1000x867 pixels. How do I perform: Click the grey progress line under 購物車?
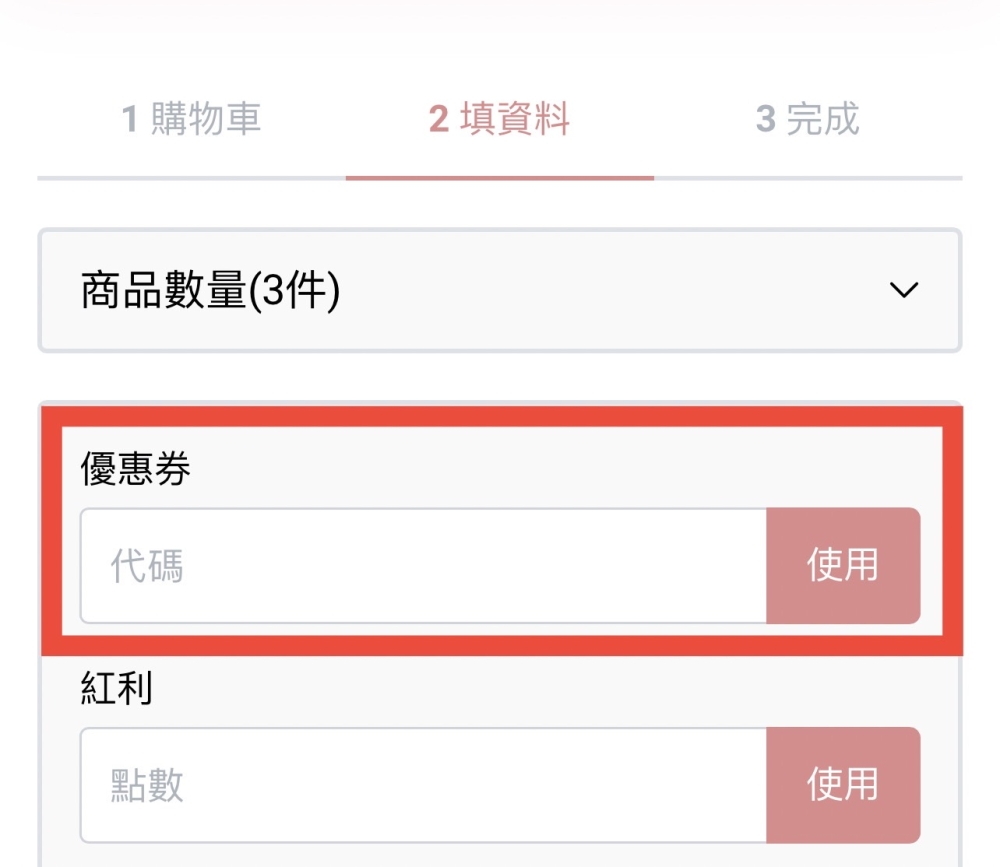tap(191, 178)
